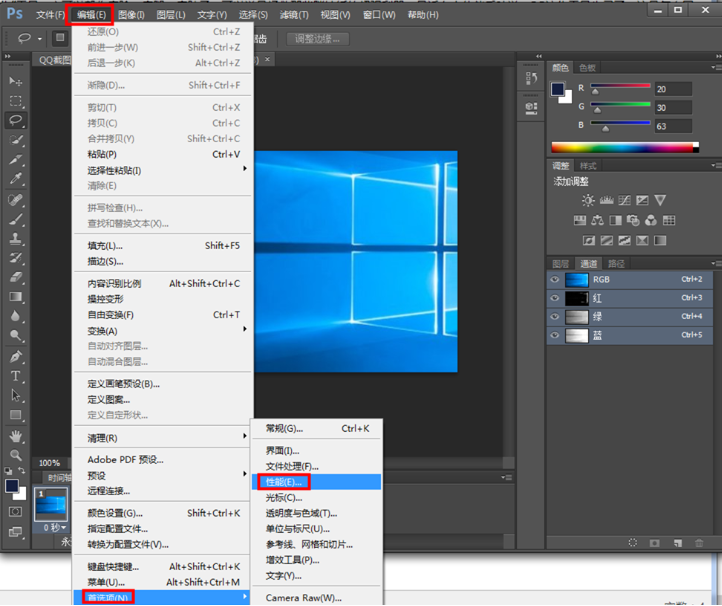Toggle visibility of the 红 channel
The width and height of the screenshot is (722, 606).
555,298
